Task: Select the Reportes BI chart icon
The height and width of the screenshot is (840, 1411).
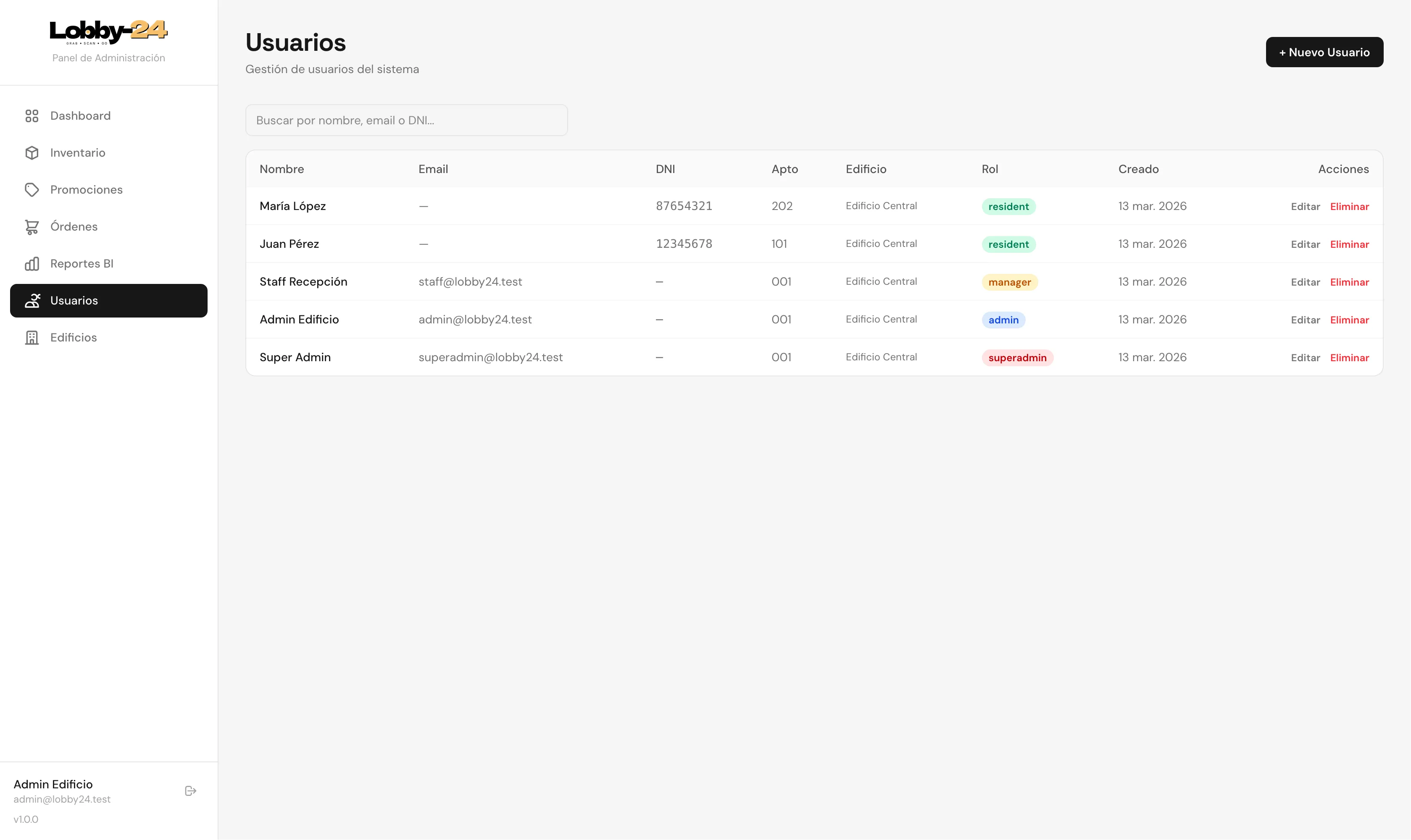Action: tap(32, 263)
